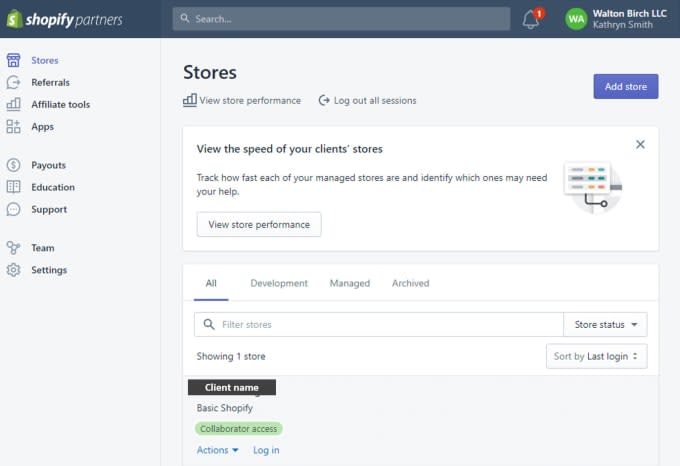Click the green WA account avatar
Viewport: 680px width, 466px height.
pyautogui.click(x=576, y=19)
